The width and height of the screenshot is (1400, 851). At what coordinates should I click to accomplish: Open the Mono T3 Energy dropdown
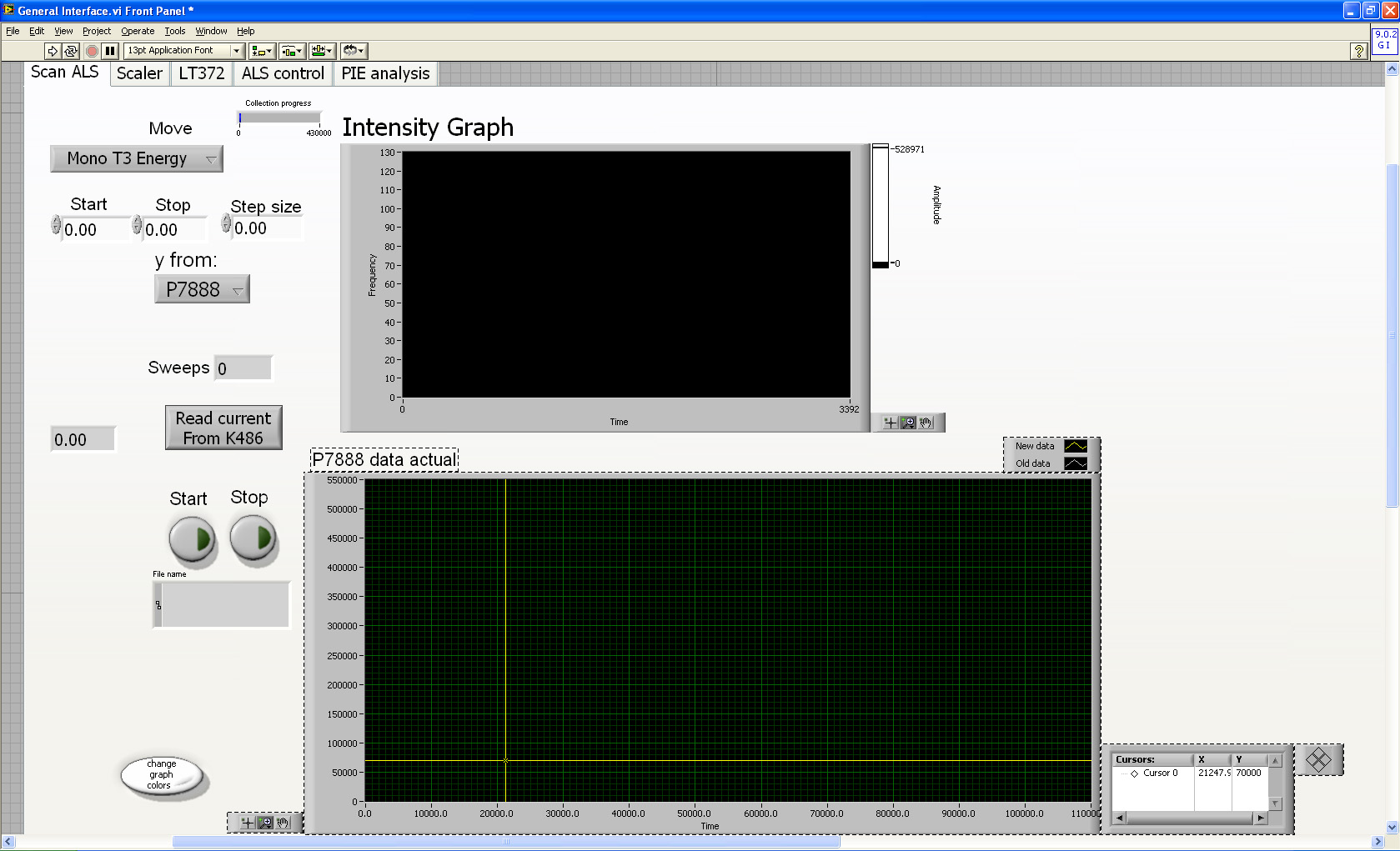pyautogui.click(x=137, y=158)
